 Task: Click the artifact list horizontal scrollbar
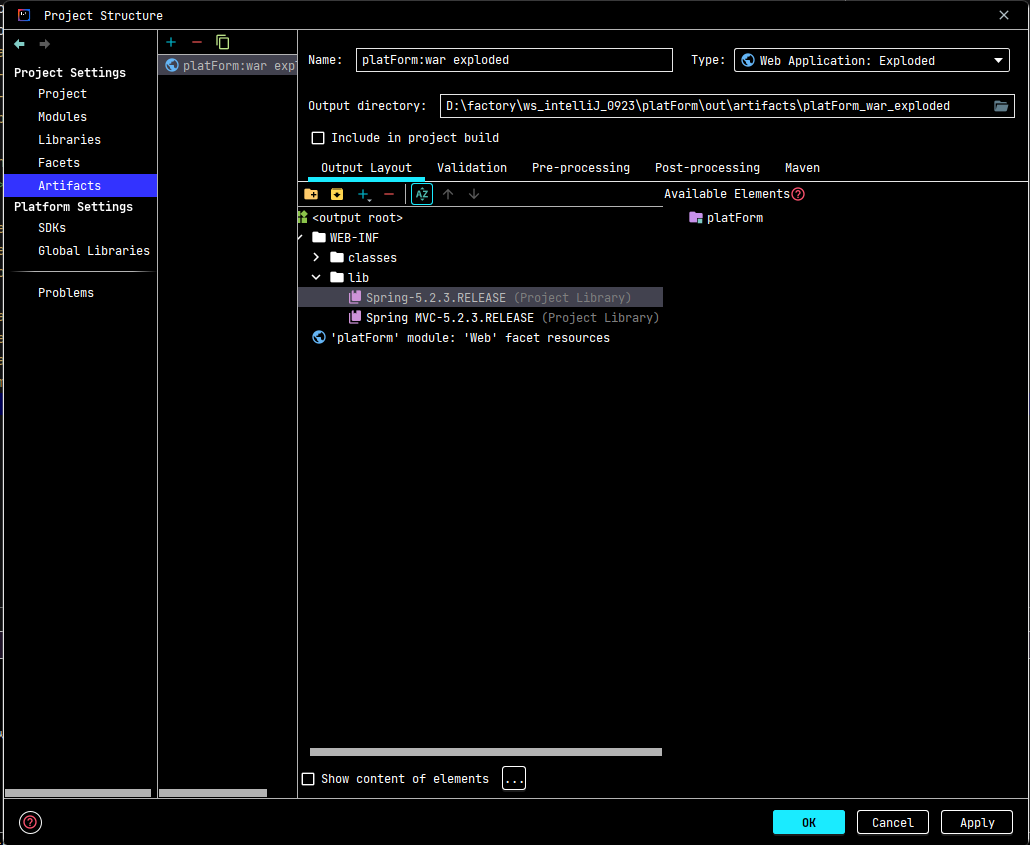213,793
